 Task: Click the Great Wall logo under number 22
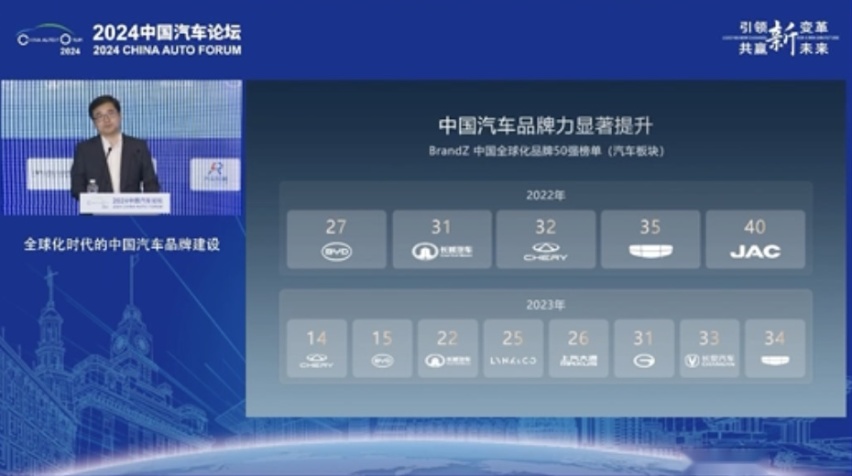click(447, 361)
